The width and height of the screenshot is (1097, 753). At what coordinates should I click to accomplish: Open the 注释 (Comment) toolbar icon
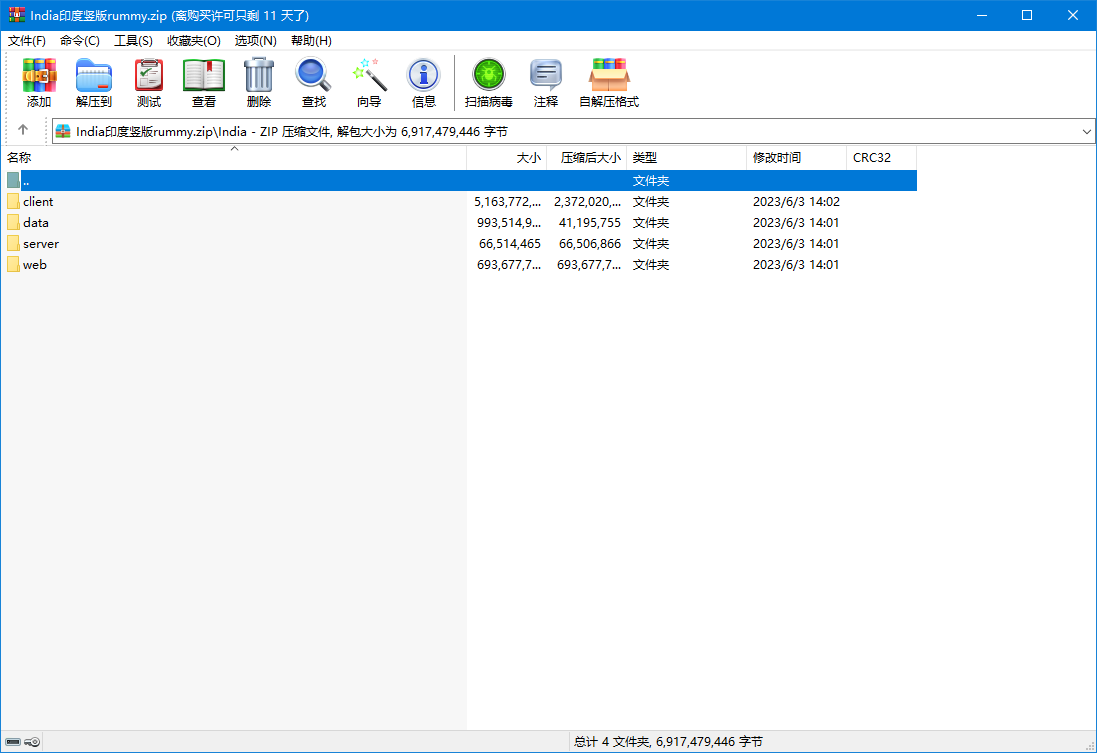coord(546,83)
